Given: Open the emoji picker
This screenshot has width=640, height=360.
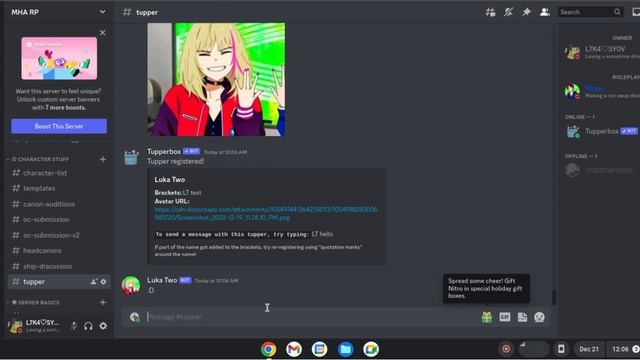Looking at the screenshot, I should click(539, 317).
